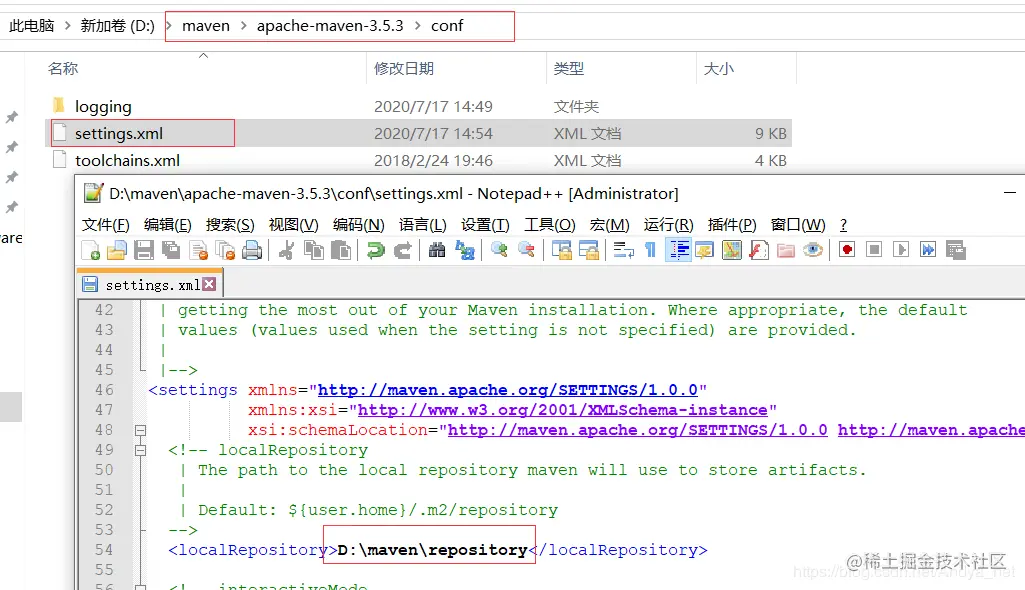Click the Folder as Workspace icon
Viewport: 1025px width, 590px height.
tap(786, 250)
